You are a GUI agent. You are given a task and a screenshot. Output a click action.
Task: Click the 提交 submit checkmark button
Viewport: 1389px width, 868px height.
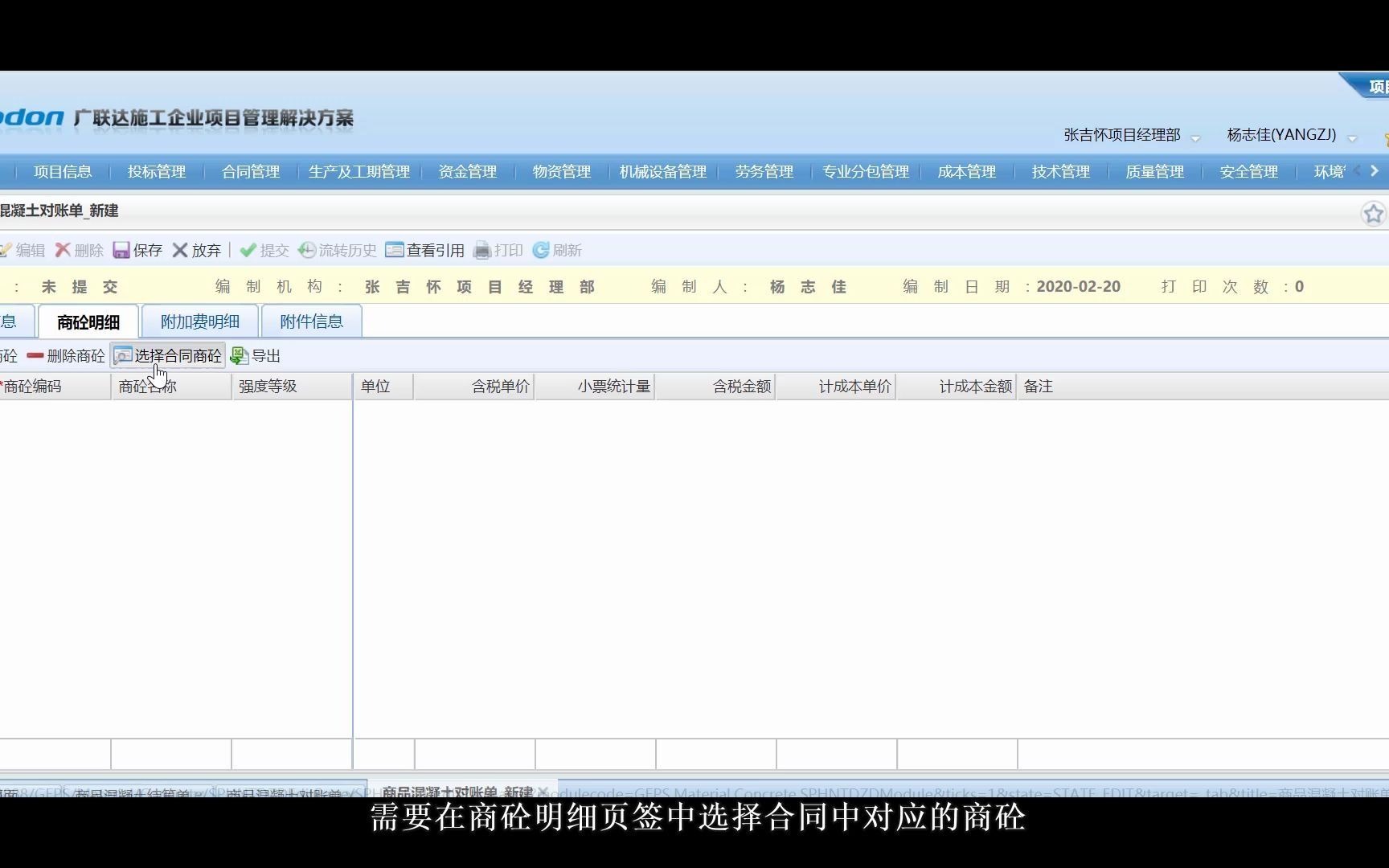(x=264, y=250)
